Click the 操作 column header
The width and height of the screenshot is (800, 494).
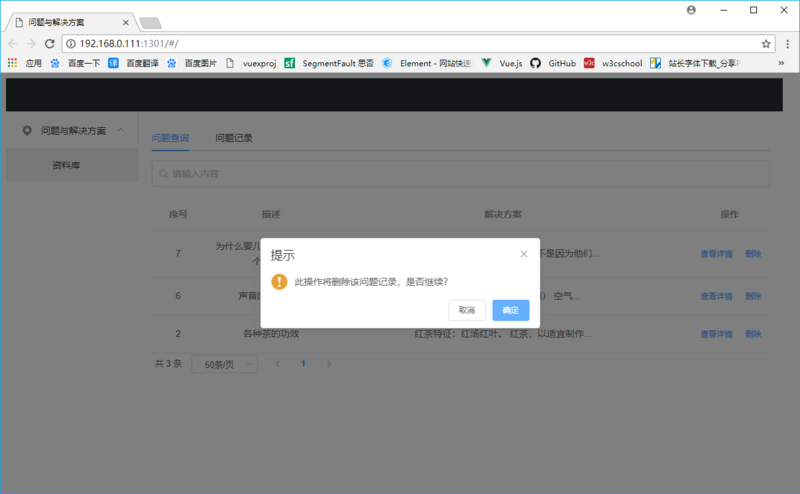click(x=729, y=214)
